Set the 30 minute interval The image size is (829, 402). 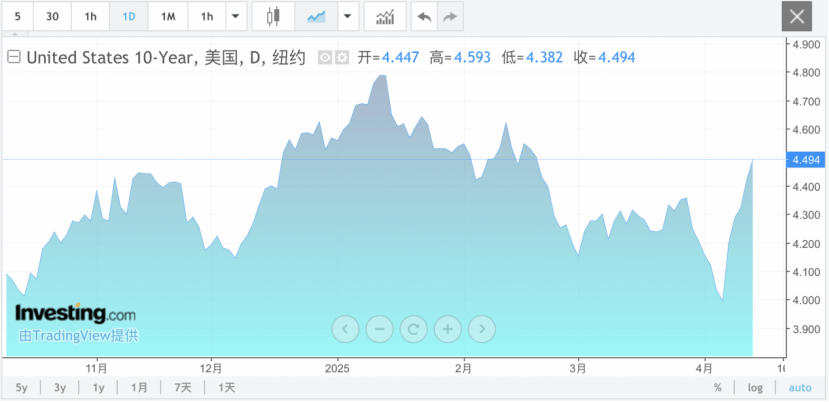(x=52, y=16)
